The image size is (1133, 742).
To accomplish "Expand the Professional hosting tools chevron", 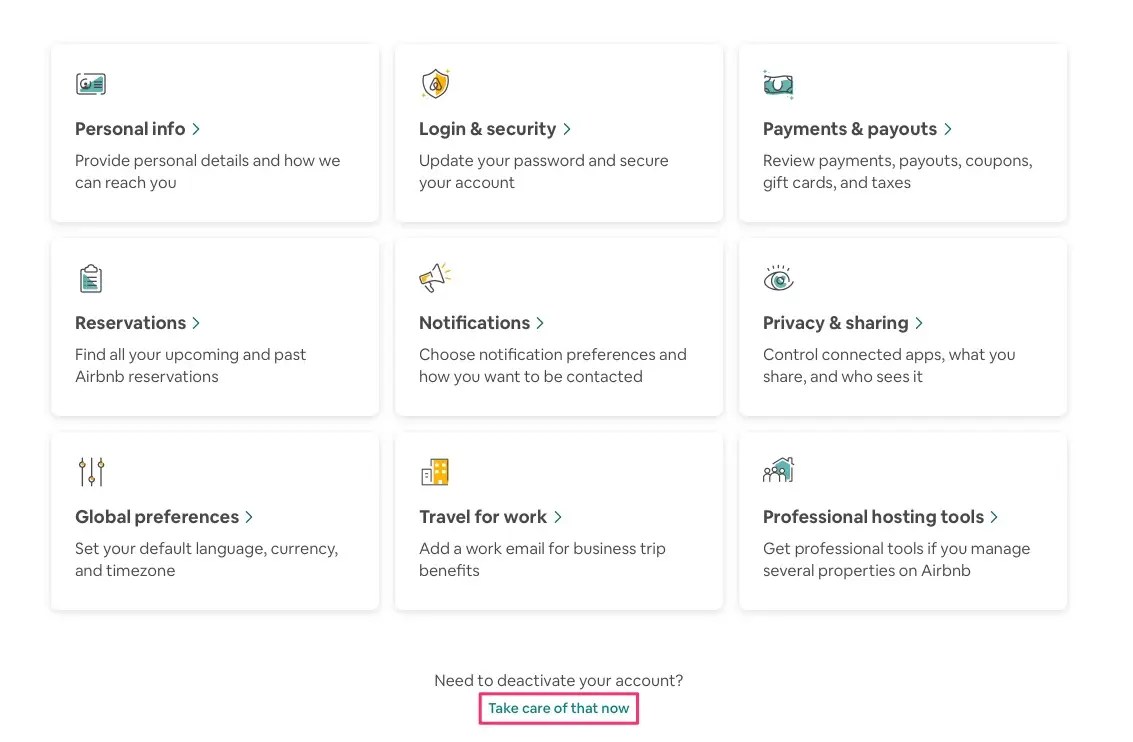I will click(x=994, y=517).
